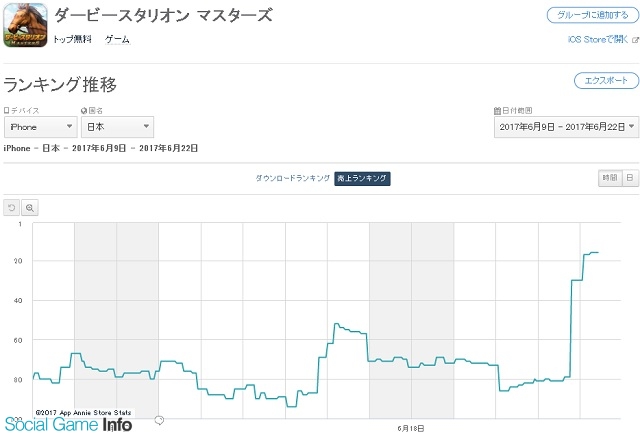Click the device icon beside デバイス label
640x437 pixels.
[6, 111]
